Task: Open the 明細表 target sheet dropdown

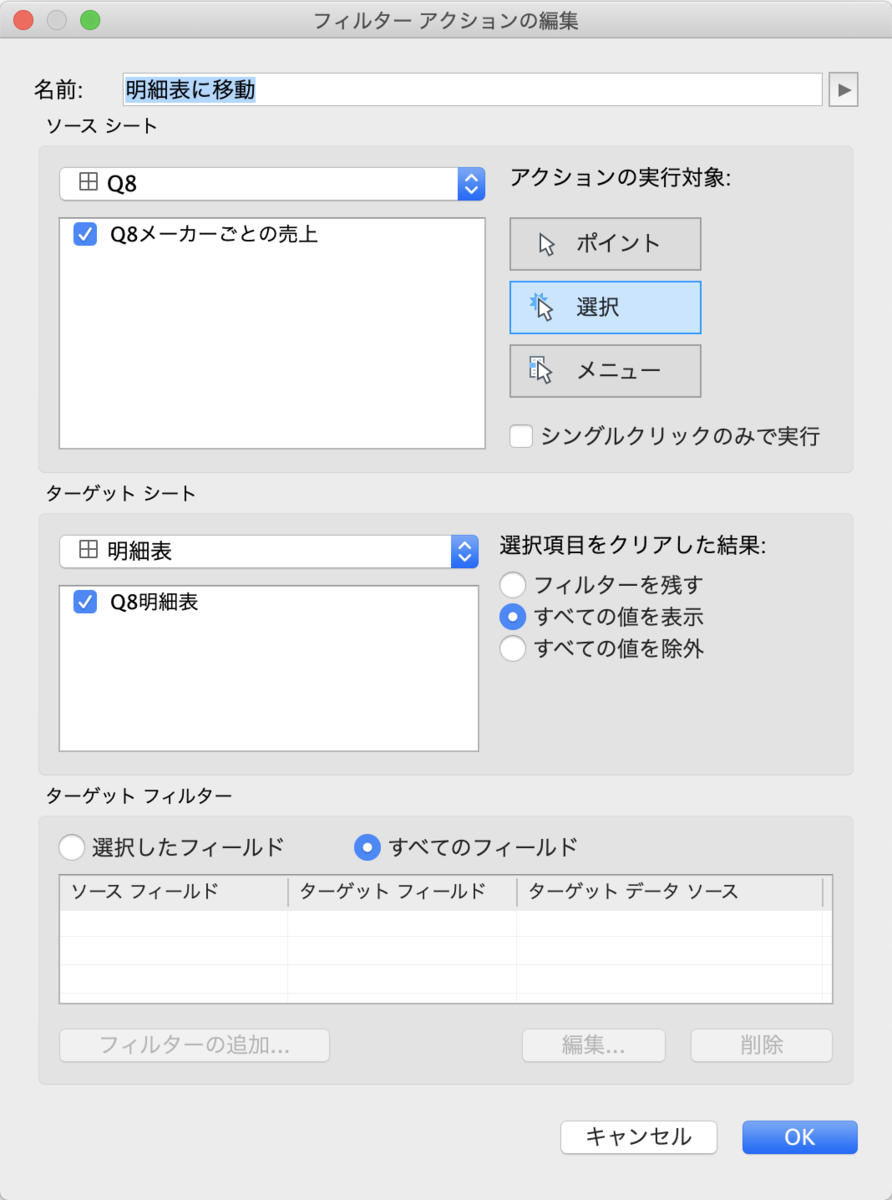Action: click(x=269, y=551)
